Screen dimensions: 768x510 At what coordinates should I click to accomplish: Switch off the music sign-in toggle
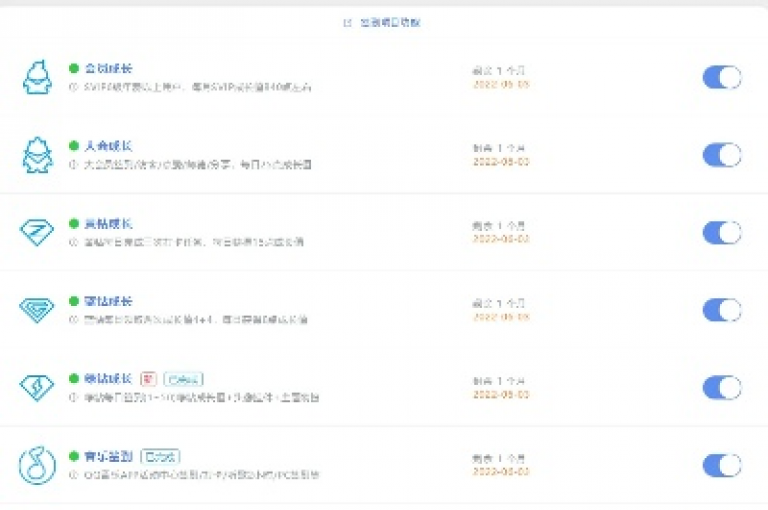pos(722,465)
